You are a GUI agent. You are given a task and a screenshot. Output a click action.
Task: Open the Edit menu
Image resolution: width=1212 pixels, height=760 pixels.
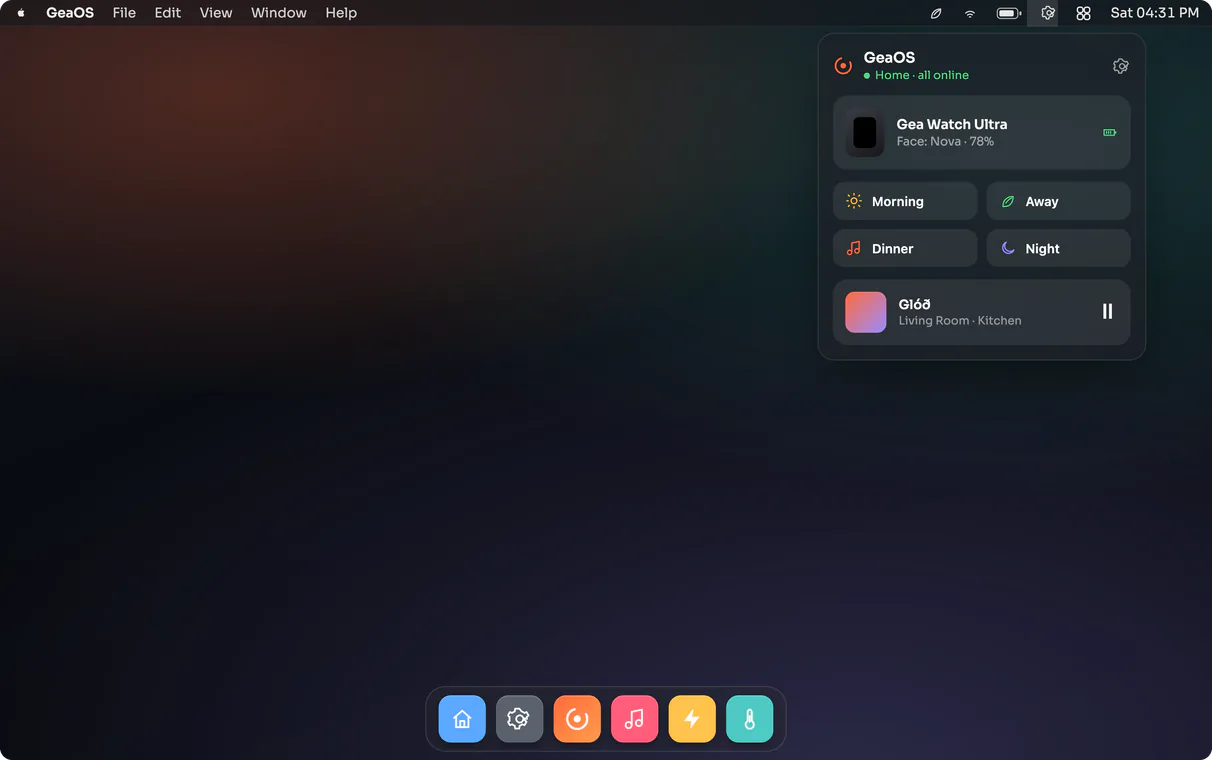[x=168, y=13]
